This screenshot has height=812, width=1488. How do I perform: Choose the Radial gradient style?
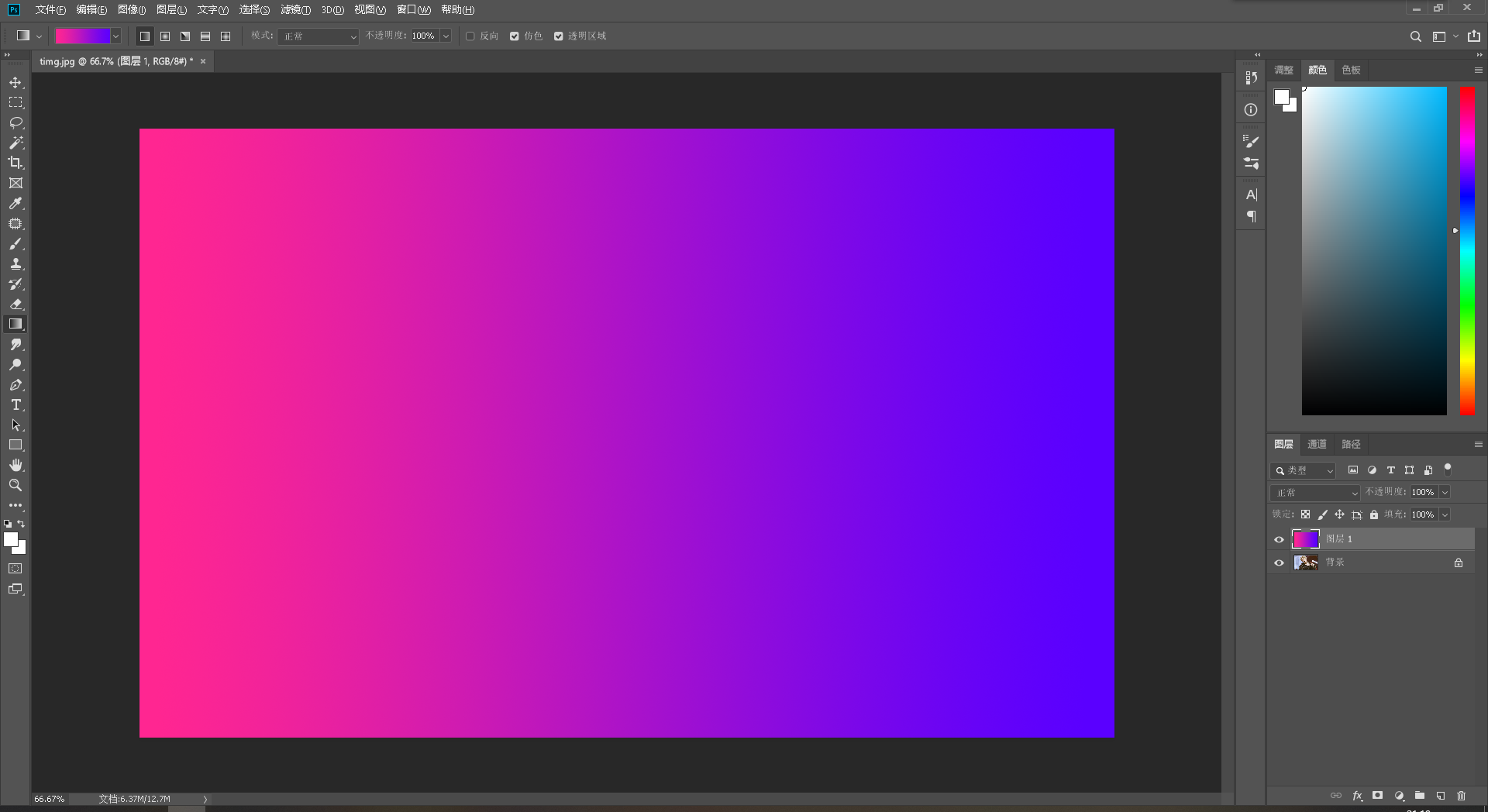pyautogui.click(x=165, y=36)
